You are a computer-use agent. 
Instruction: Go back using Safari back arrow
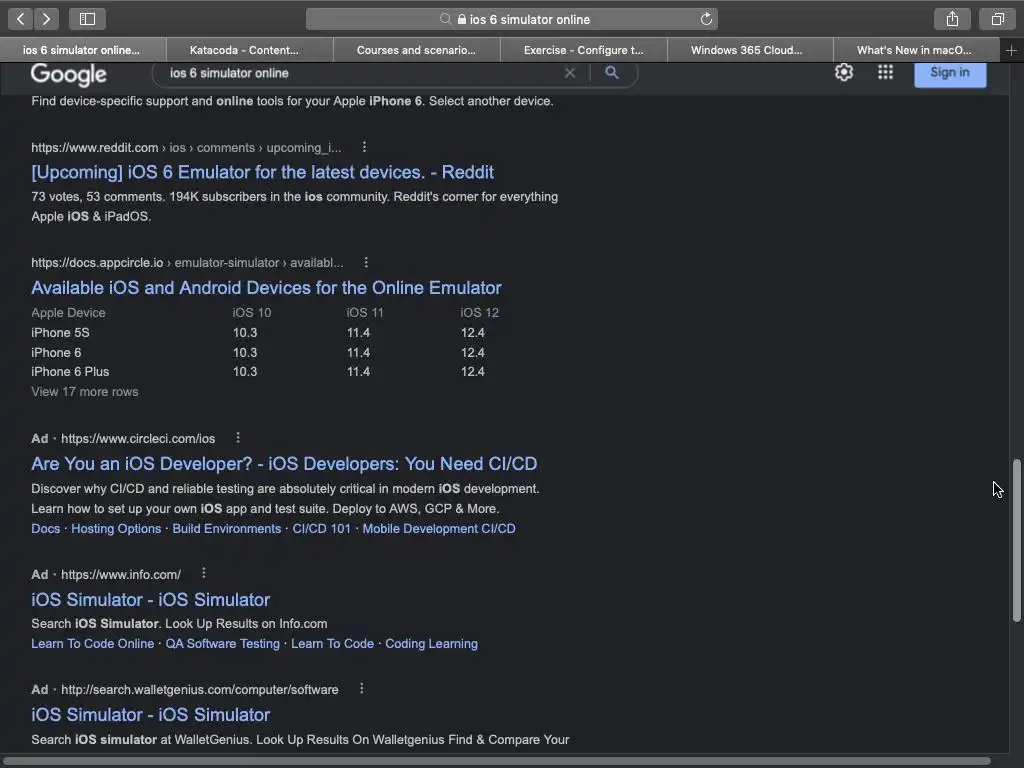click(x=20, y=19)
